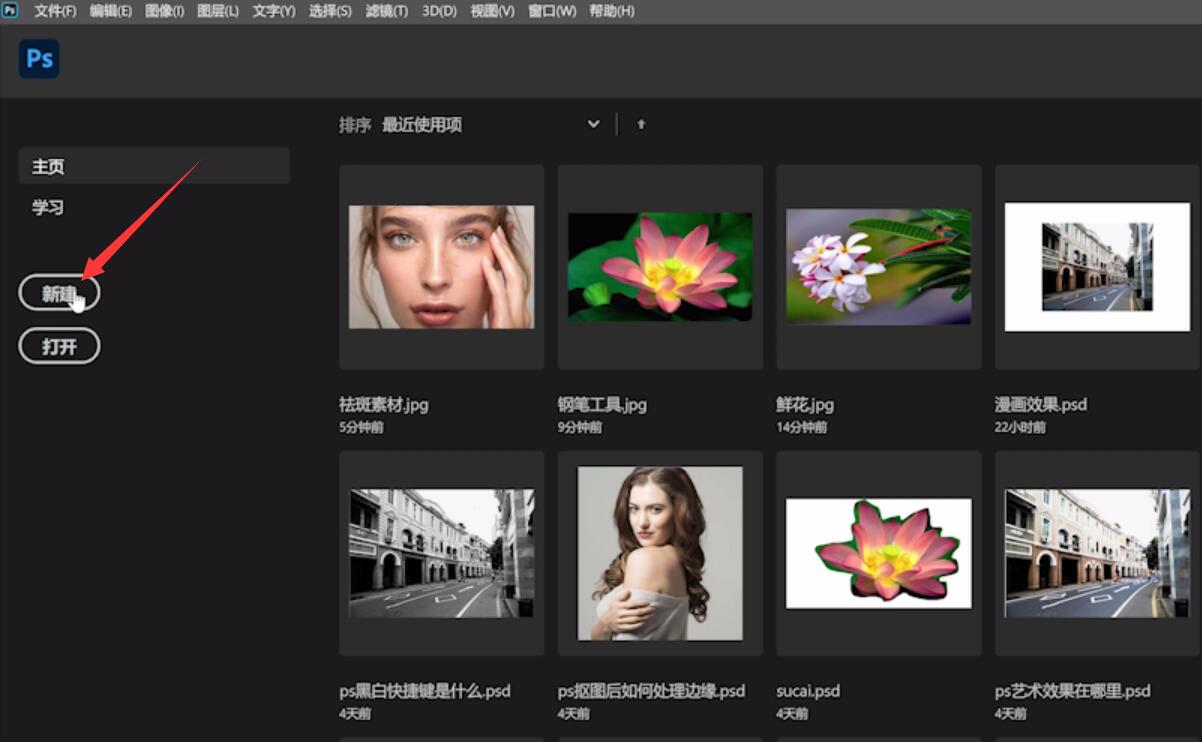Open the 帮助(H) menu

pyautogui.click(x=612, y=11)
